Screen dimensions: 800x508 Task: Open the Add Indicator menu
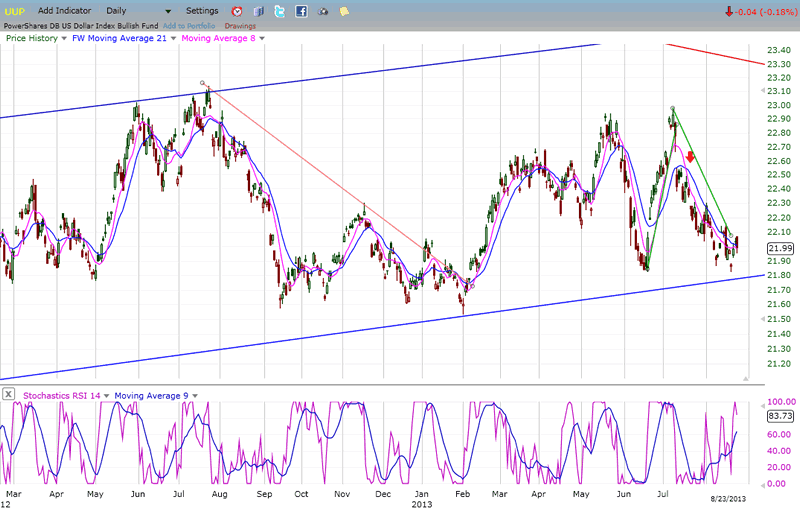click(x=66, y=11)
